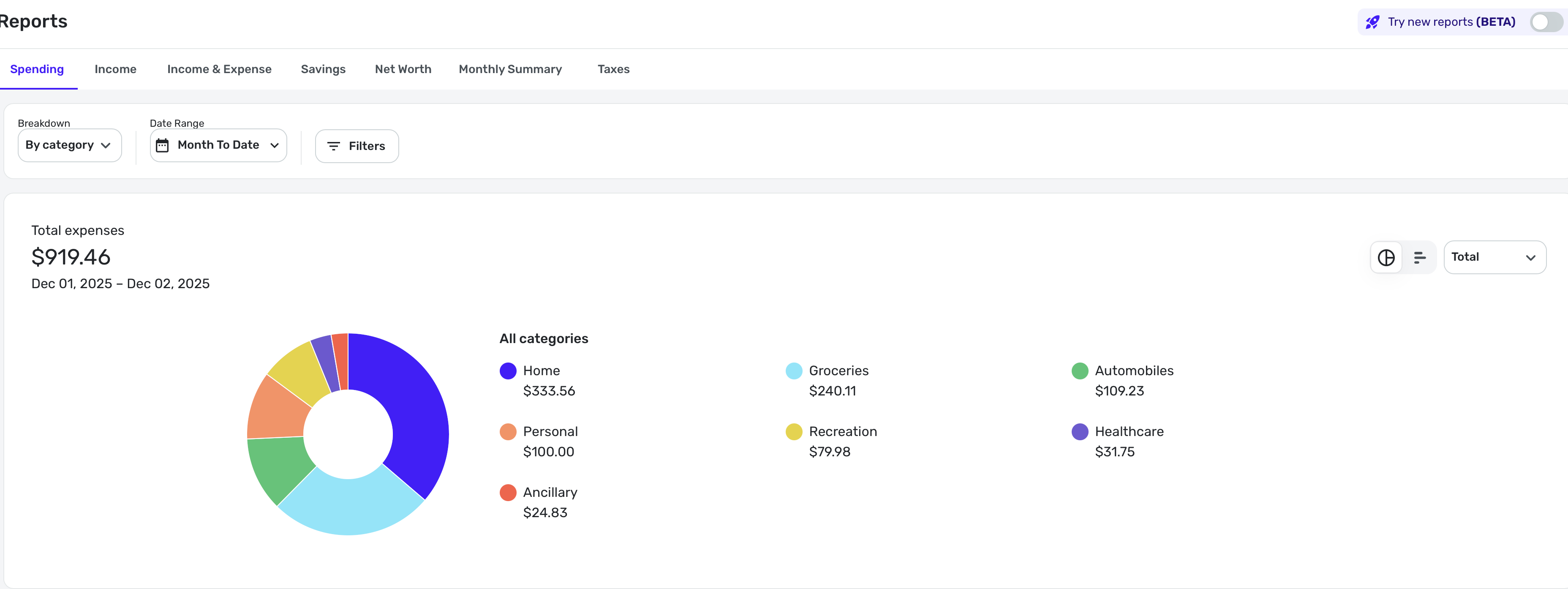Click the Filters button
Image resolution: width=1568 pixels, height=589 pixels.
click(x=357, y=146)
